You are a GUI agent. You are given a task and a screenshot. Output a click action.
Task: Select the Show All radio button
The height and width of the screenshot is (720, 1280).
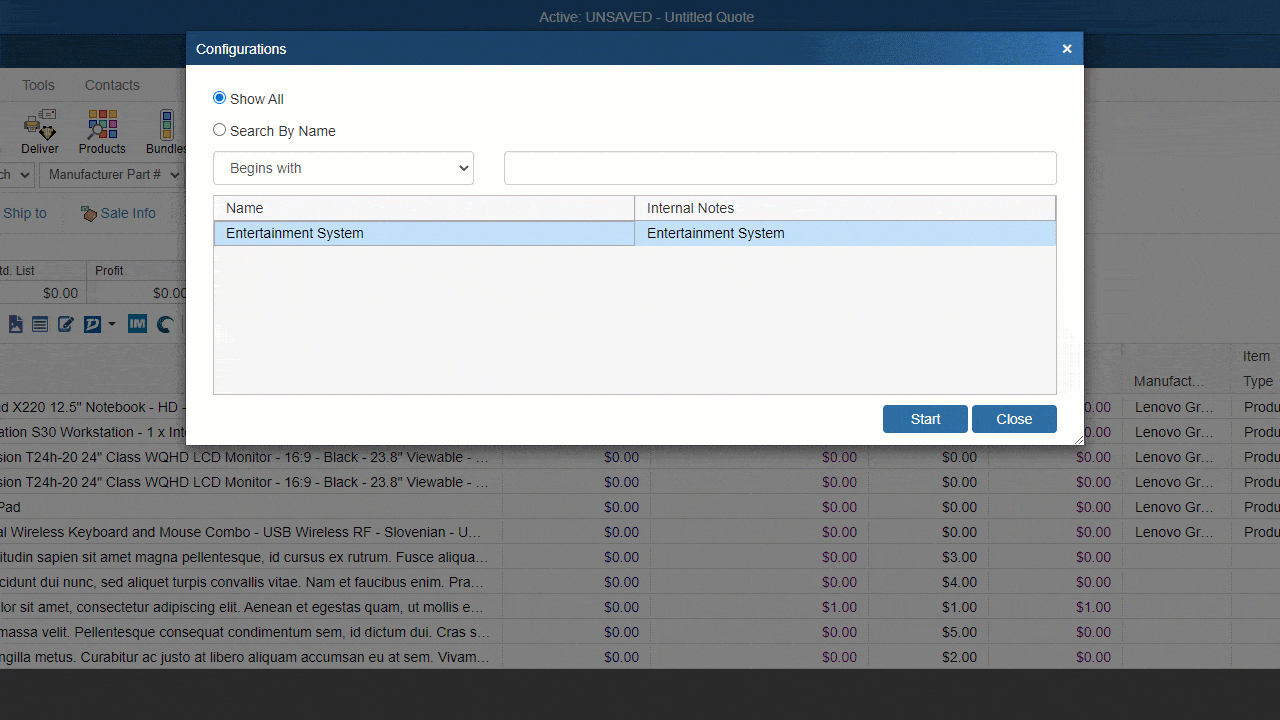pyautogui.click(x=219, y=98)
